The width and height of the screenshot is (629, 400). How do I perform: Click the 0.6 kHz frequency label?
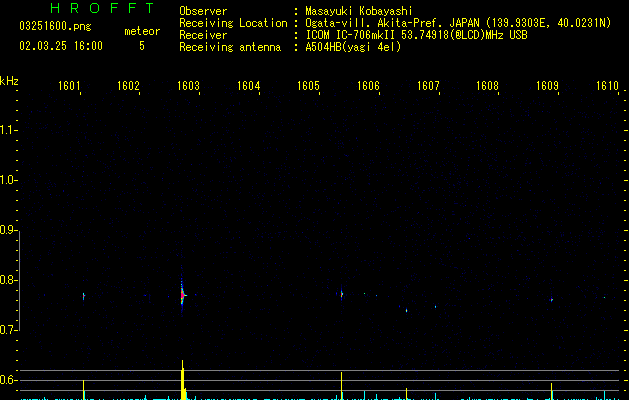tap(8, 380)
